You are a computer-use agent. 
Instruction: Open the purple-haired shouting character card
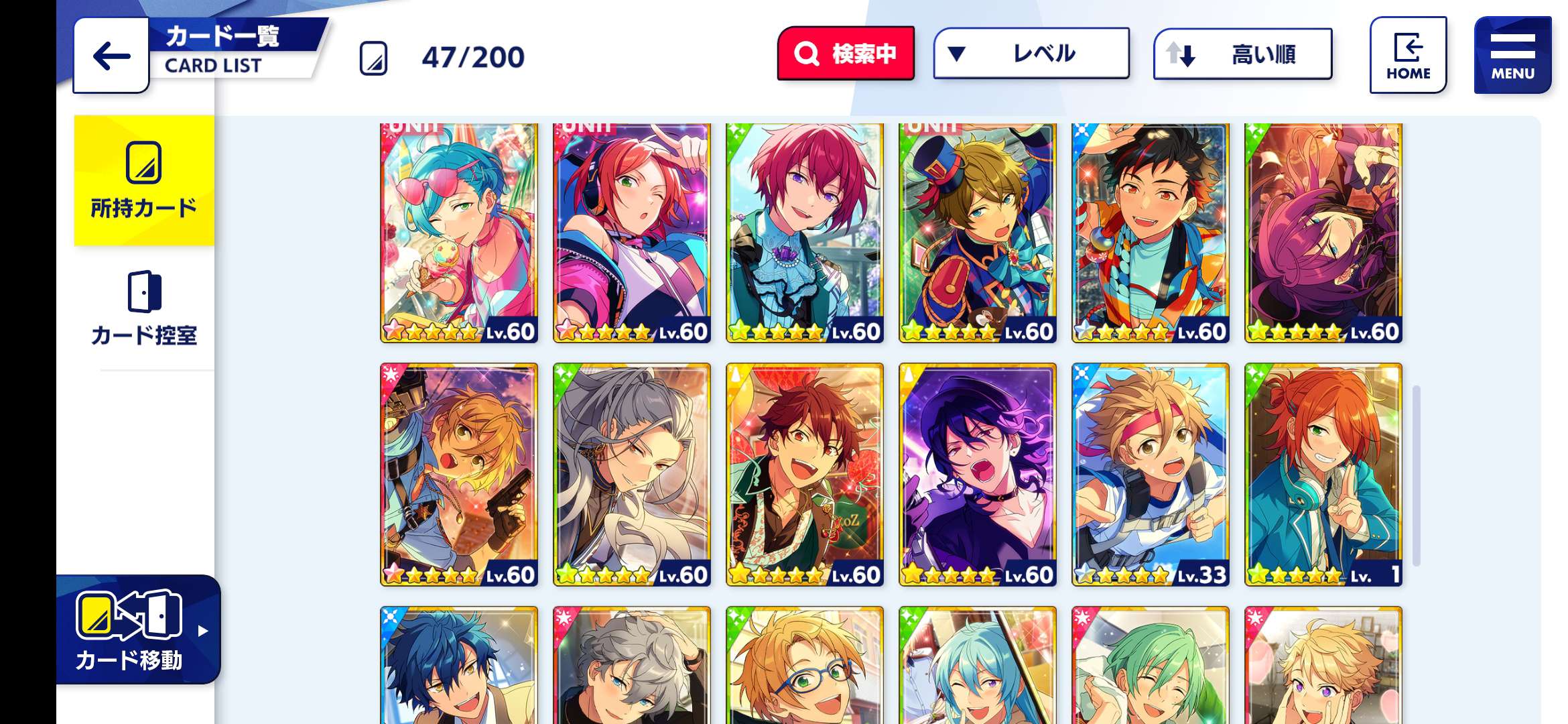pos(978,475)
